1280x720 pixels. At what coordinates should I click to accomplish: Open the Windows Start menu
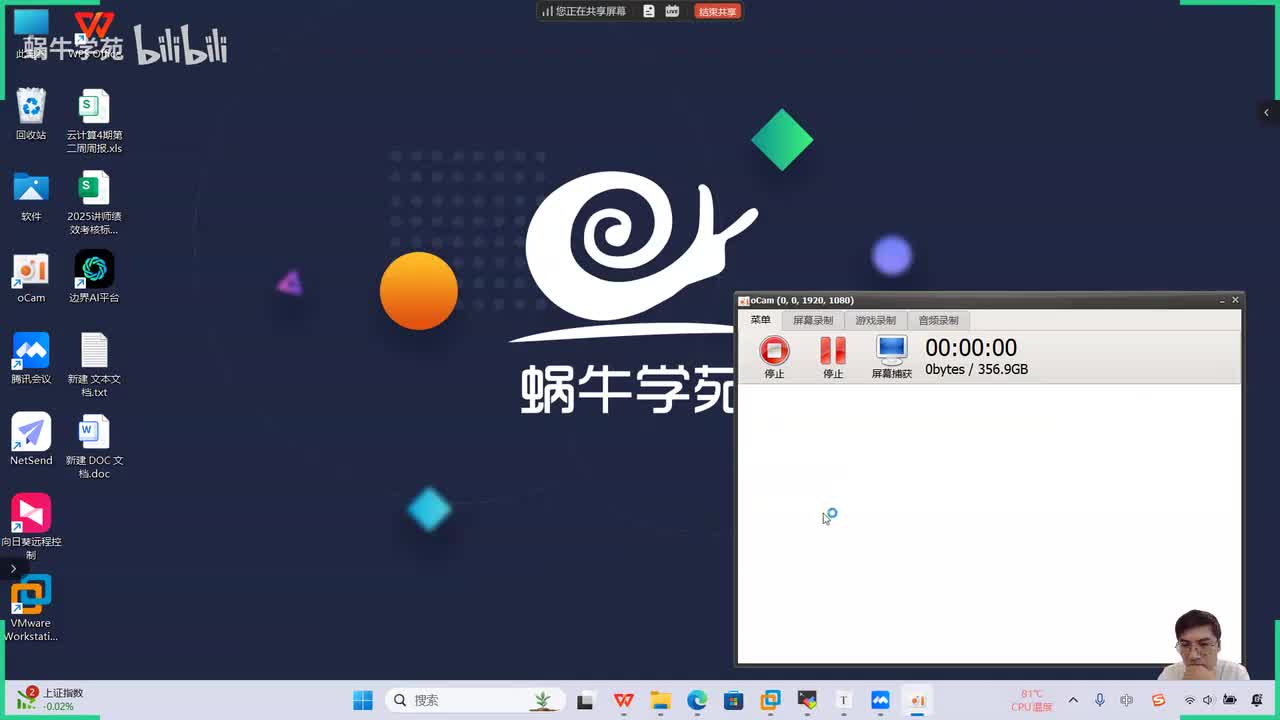click(363, 700)
